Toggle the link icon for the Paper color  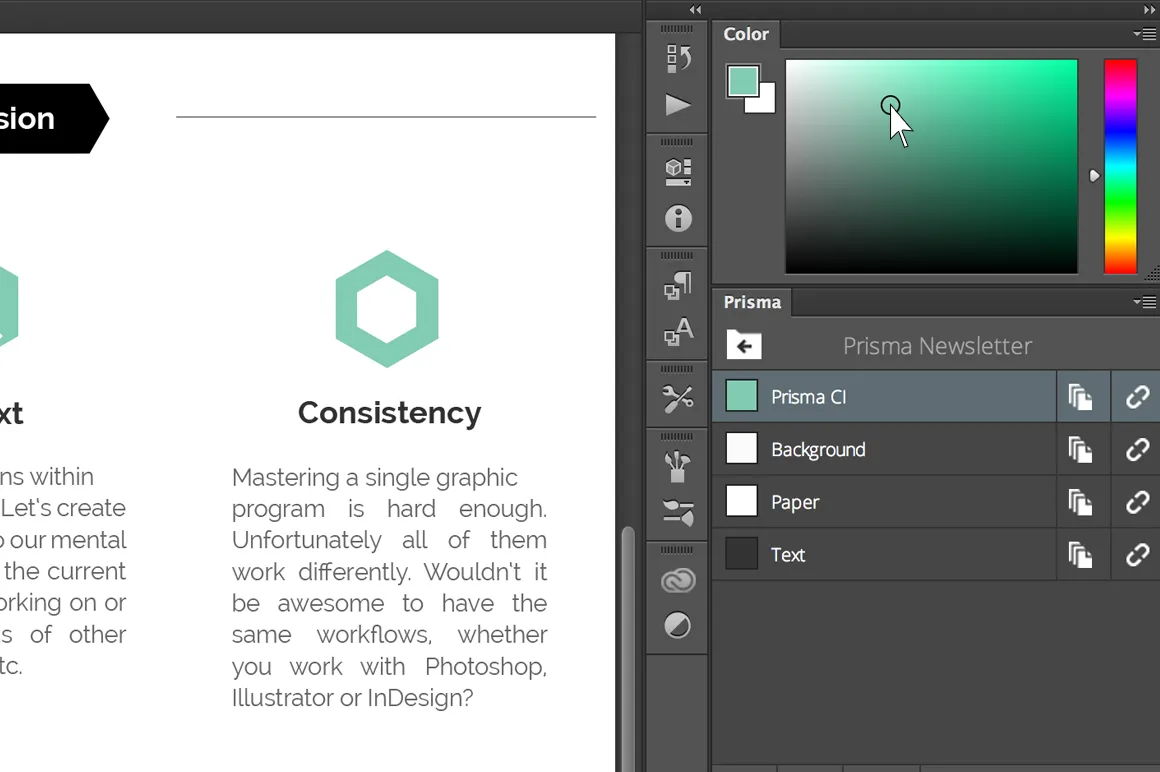1135,501
